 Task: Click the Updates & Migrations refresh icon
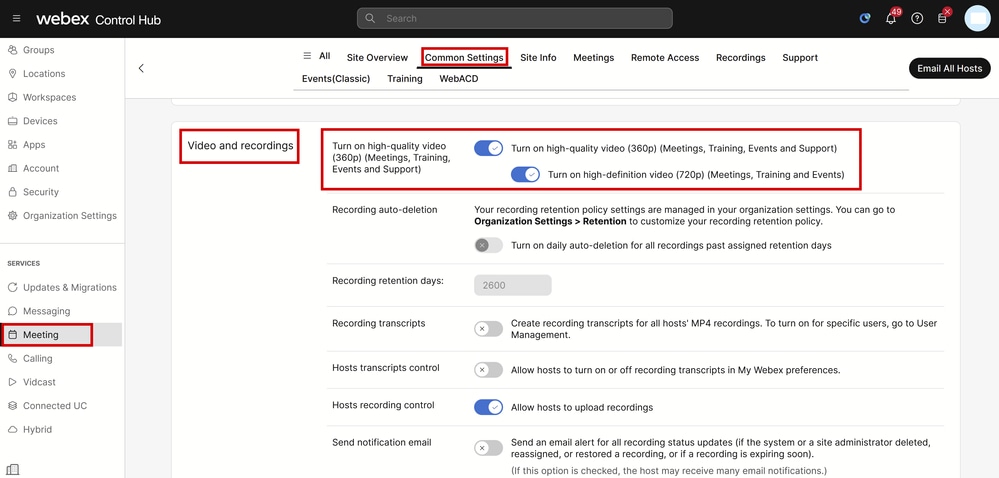12,287
